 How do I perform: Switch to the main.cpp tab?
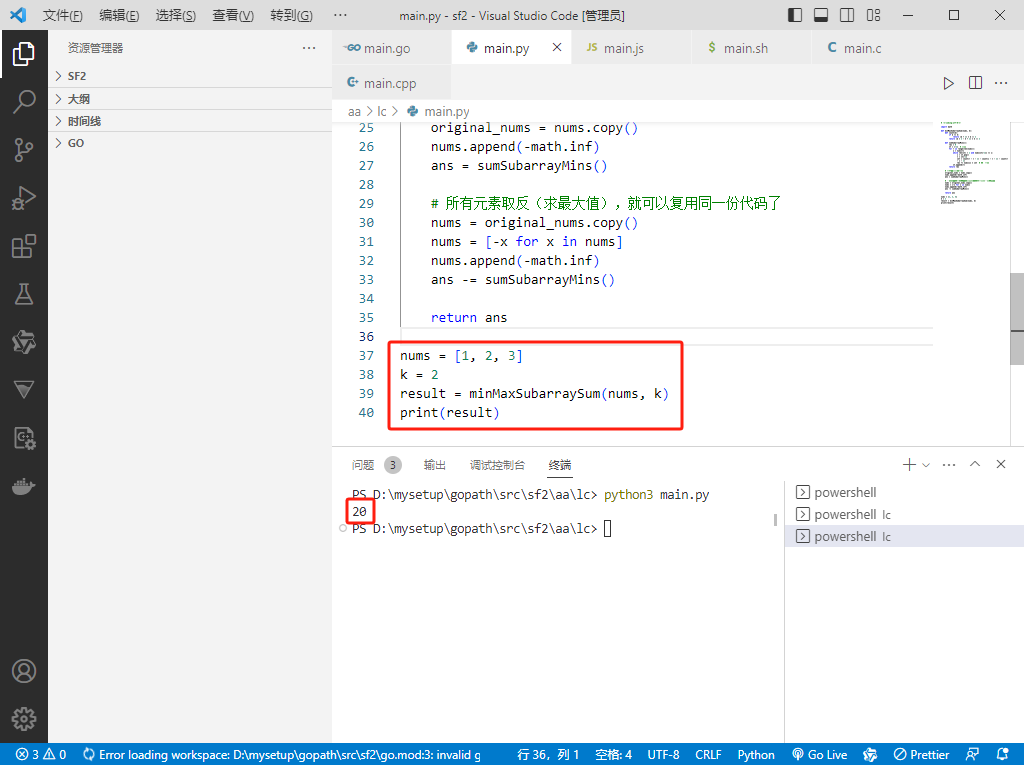(391, 83)
